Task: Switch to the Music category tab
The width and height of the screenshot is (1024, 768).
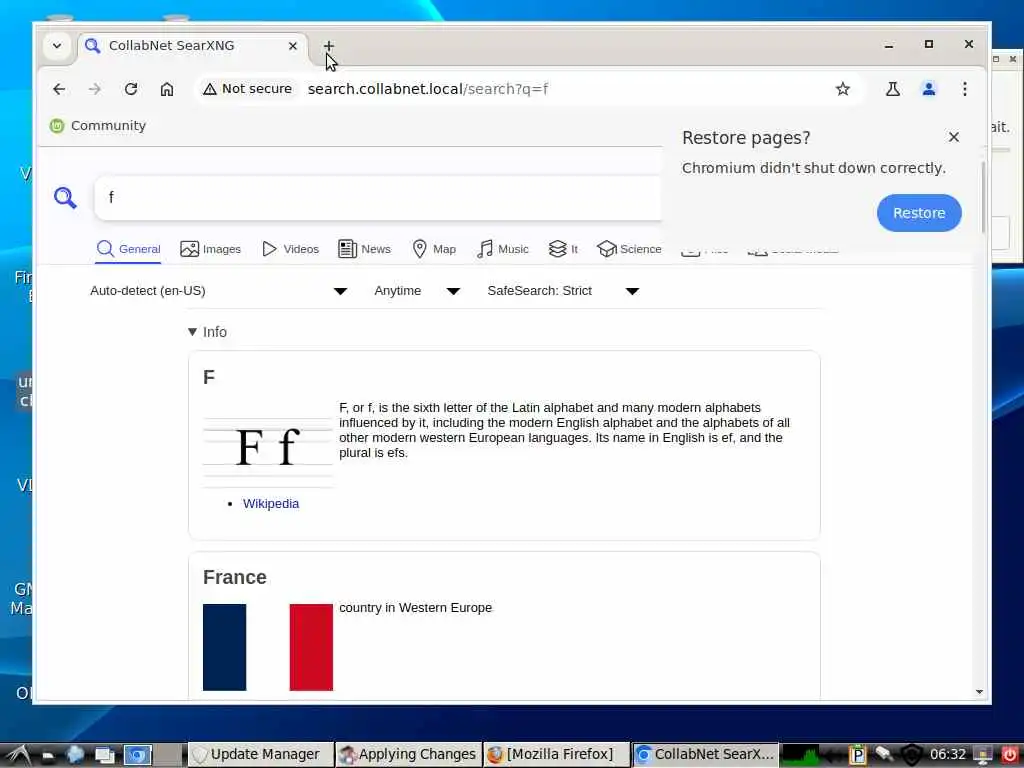Action: (x=502, y=249)
